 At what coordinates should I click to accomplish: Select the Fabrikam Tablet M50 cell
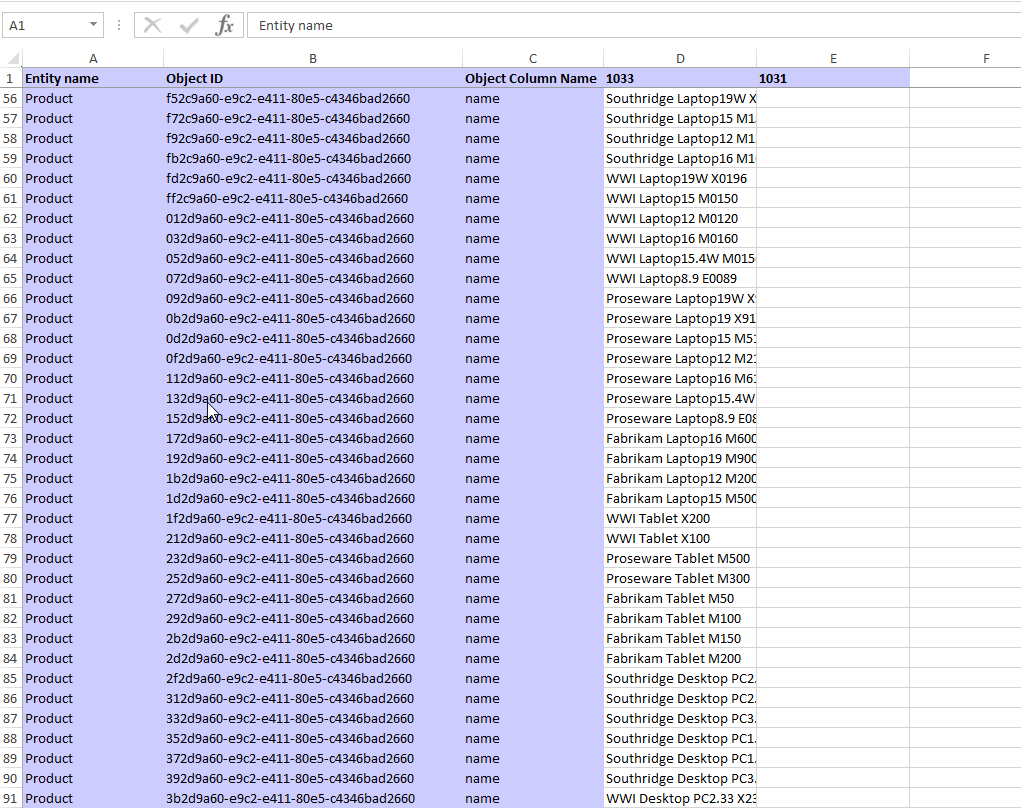pos(680,599)
